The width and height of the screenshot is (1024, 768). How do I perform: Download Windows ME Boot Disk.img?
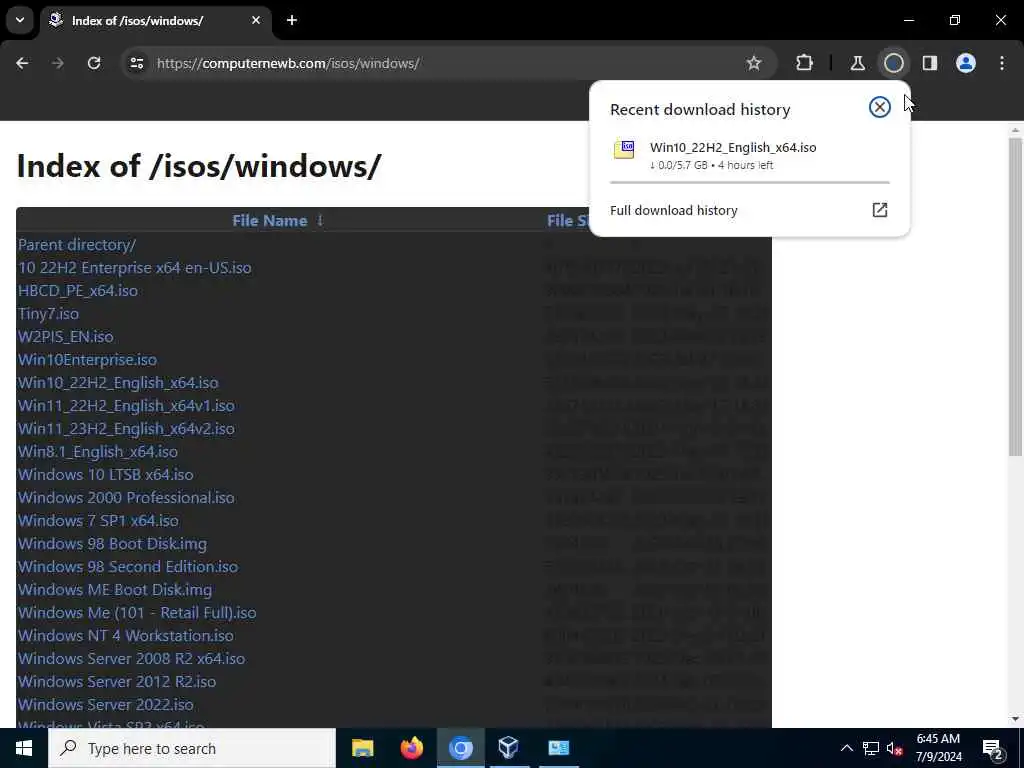pos(115,590)
